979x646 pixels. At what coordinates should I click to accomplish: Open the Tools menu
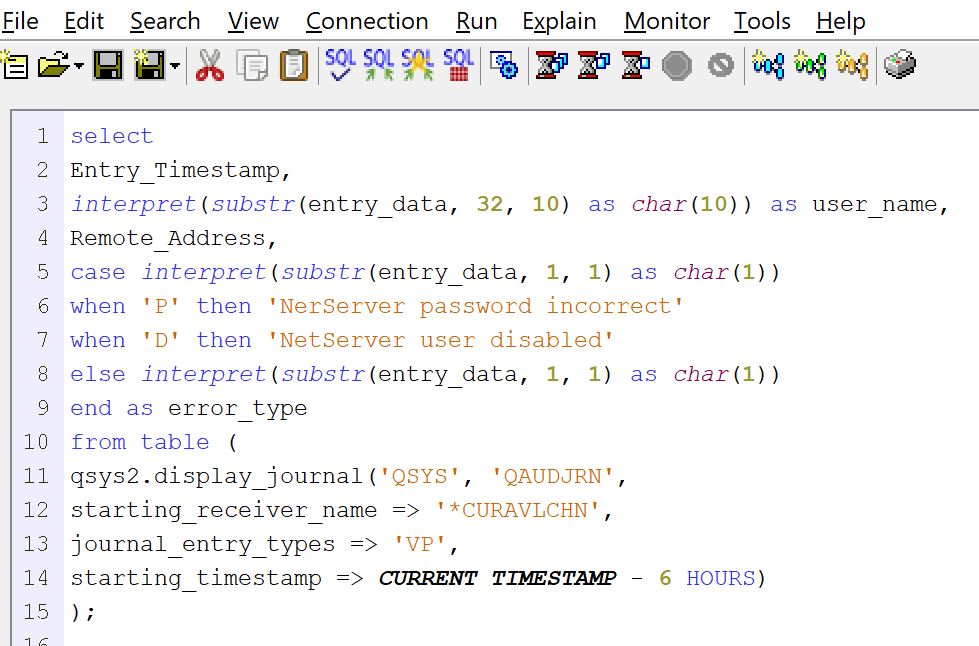(762, 21)
